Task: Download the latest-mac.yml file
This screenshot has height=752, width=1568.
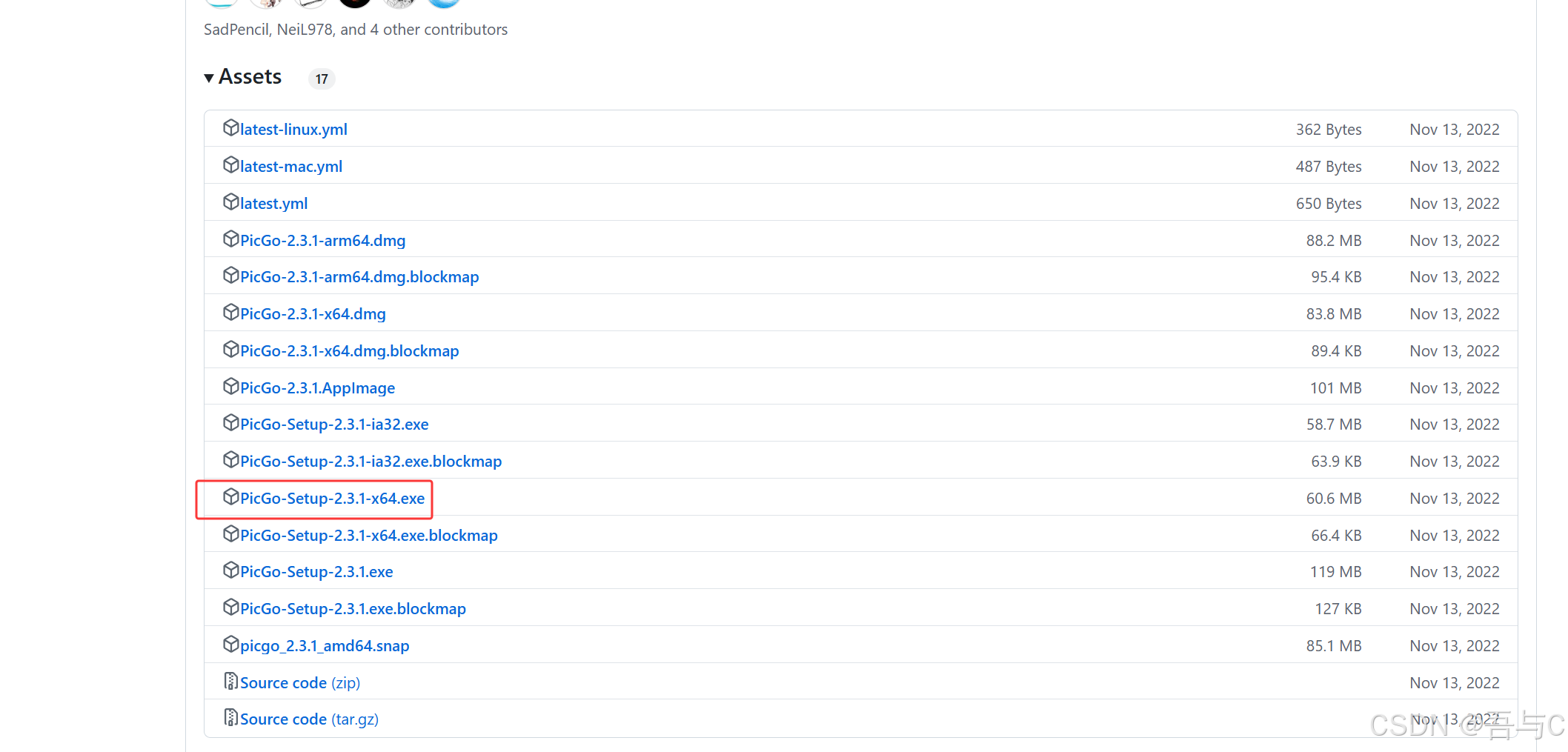Action: click(x=291, y=167)
